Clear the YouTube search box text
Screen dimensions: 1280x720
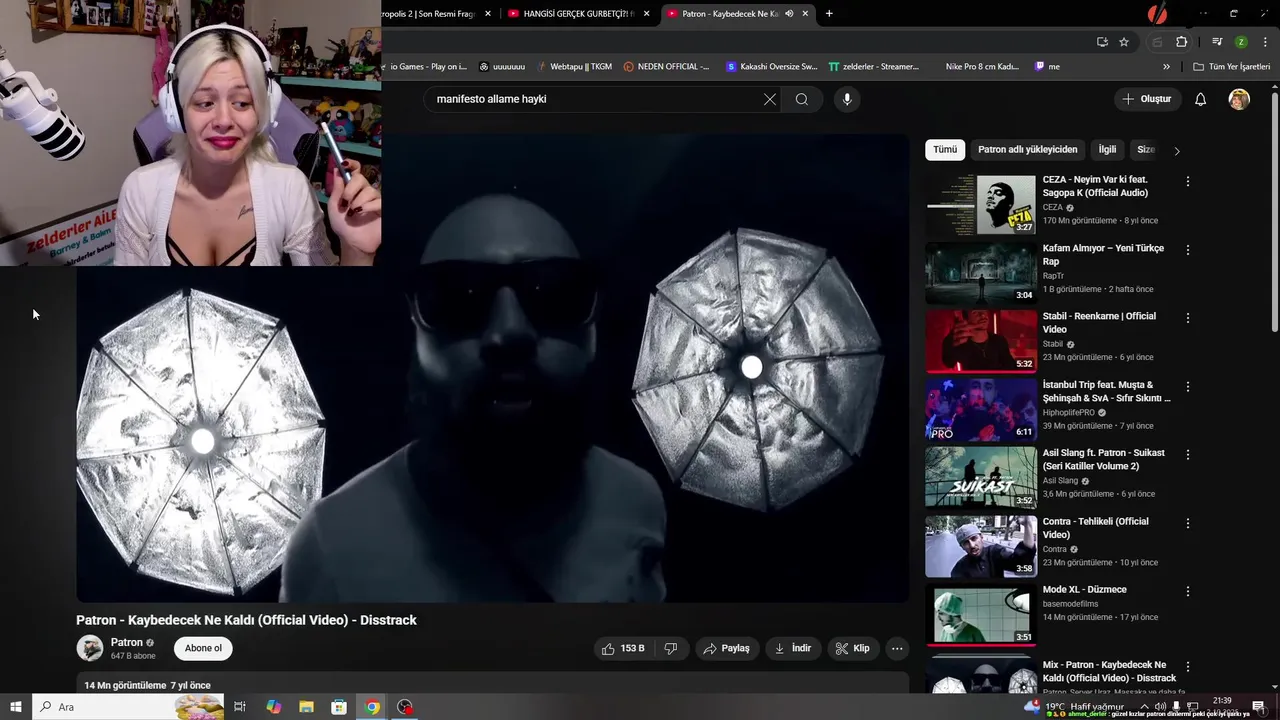coord(769,99)
